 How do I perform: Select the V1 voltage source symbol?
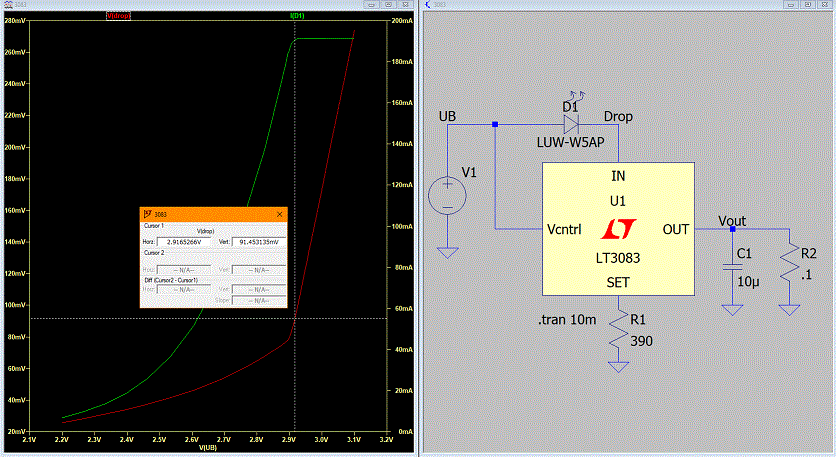click(447, 196)
